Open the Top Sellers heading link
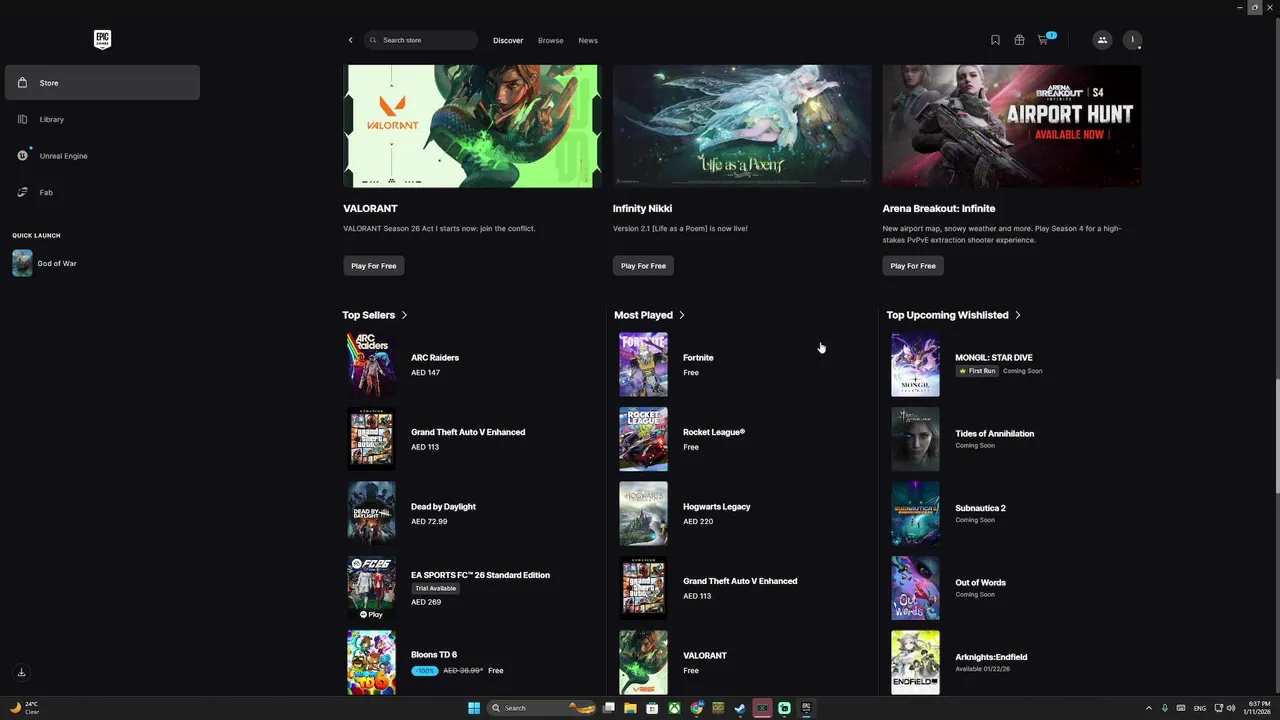The image size is (1280, 720). point(368,315)
